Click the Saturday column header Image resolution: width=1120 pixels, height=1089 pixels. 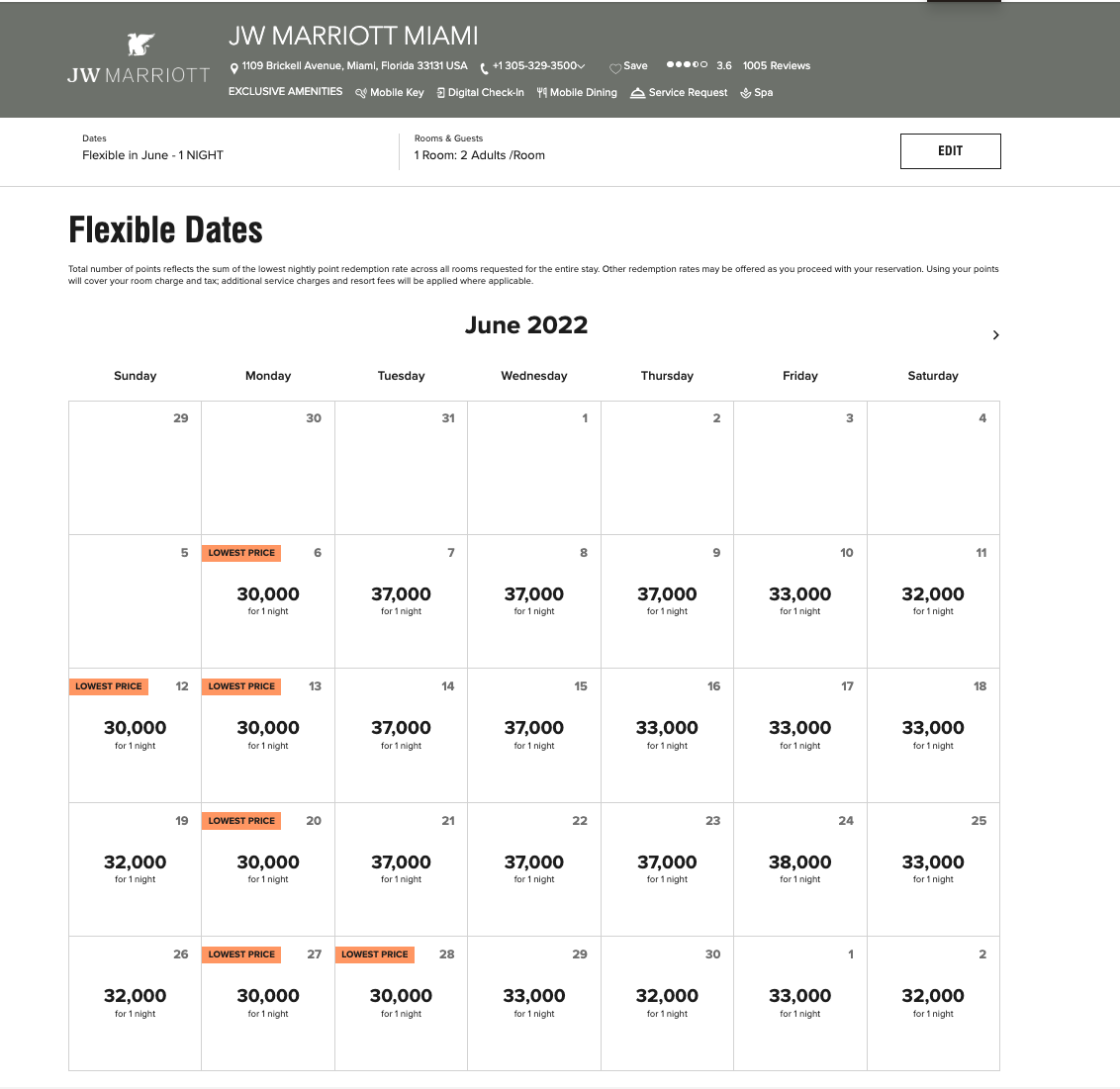point(933,376)
